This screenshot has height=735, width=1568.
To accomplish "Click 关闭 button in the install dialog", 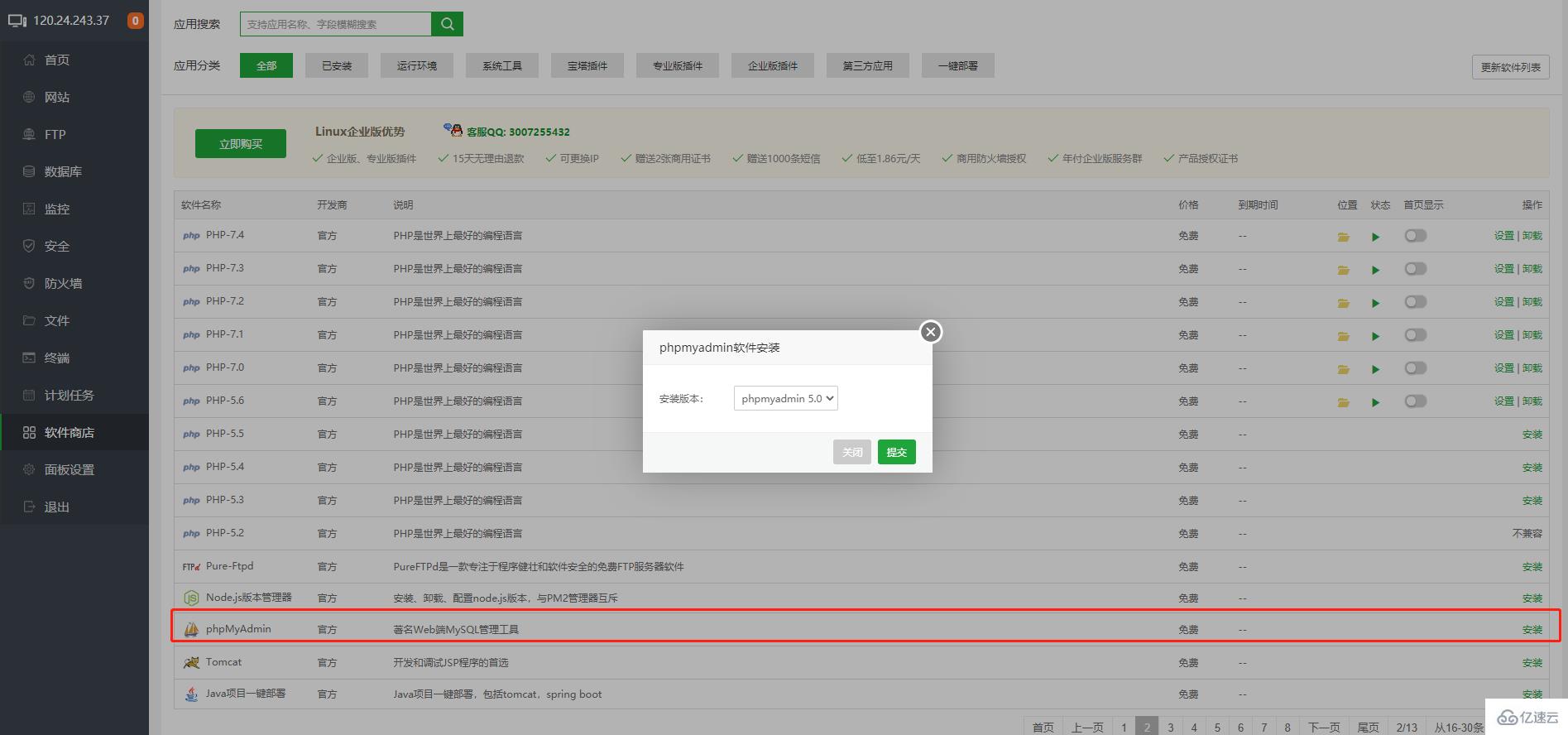I will click(852, 452).
